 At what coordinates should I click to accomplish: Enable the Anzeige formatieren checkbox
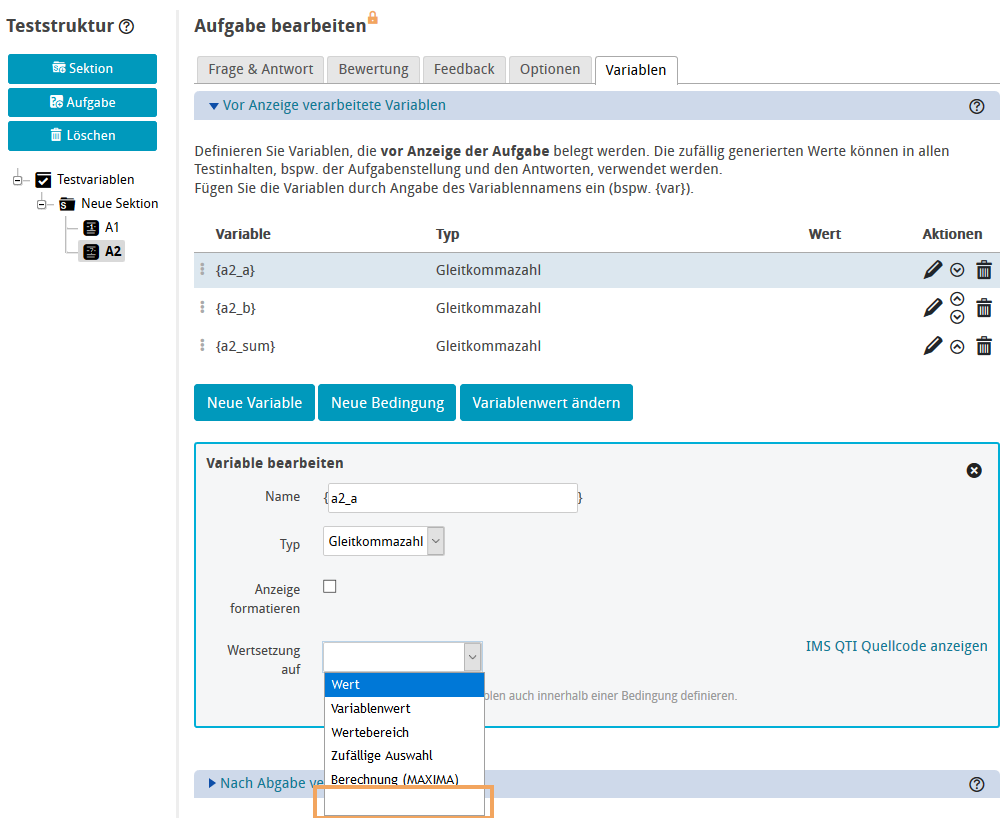329,586
